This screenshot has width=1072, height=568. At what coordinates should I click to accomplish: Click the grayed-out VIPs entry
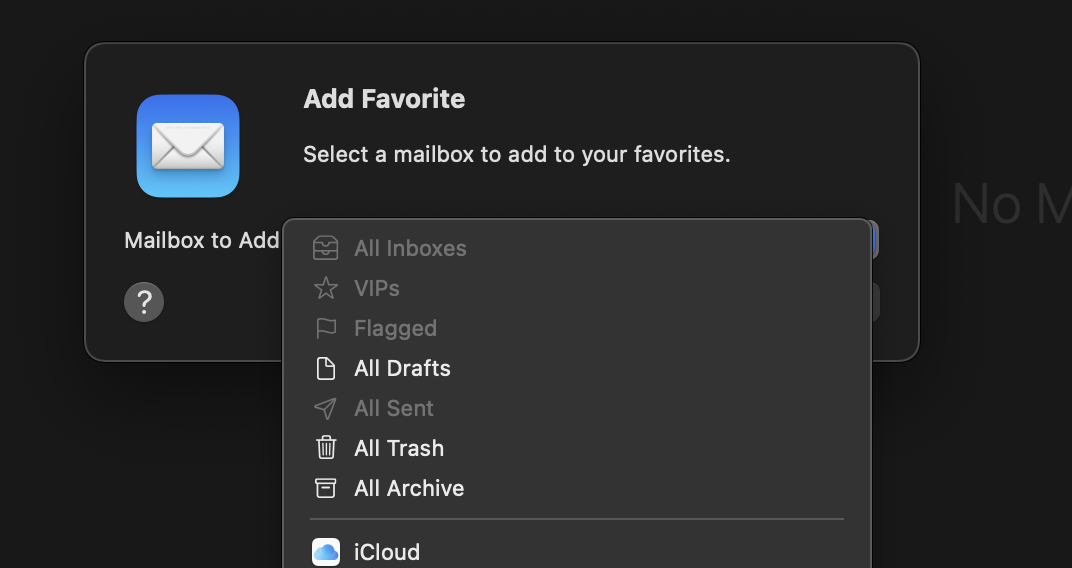(377, 288)
